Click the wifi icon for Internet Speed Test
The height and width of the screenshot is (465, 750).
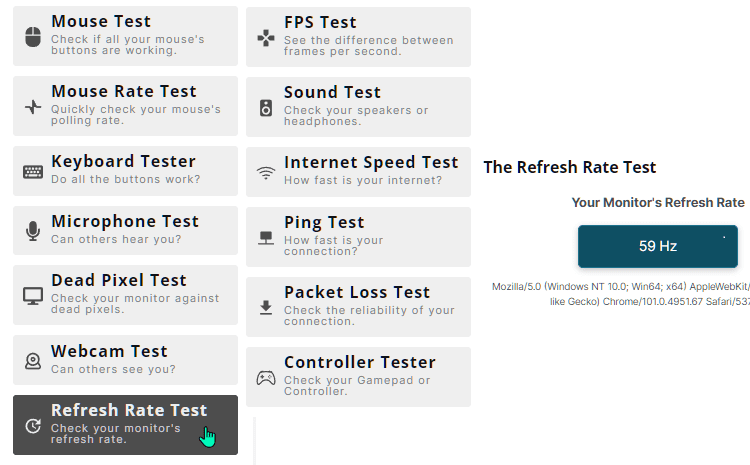tap(266, 173)
